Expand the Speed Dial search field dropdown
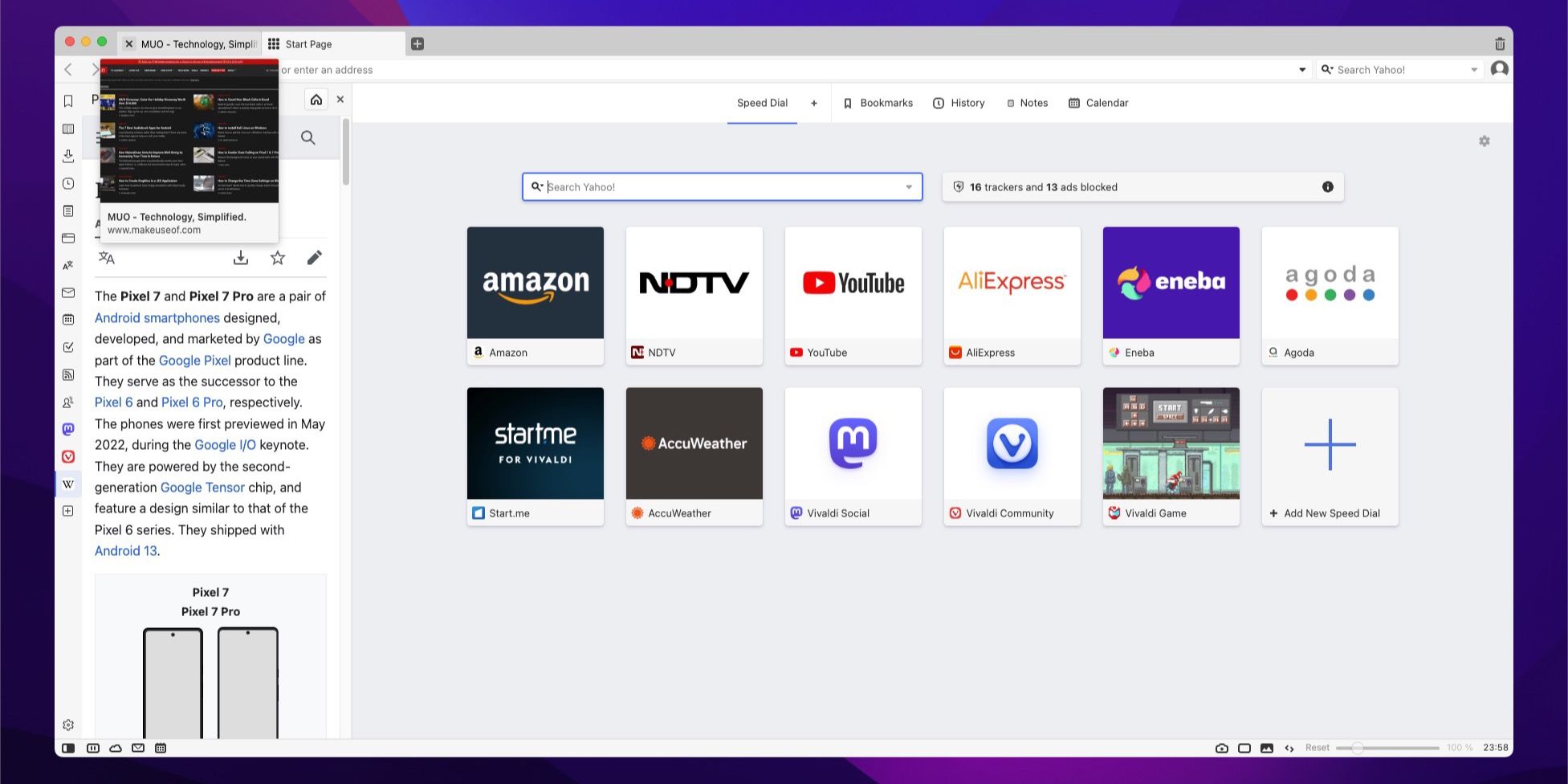Screen dimensions: 1568x784 (x=909, y=187)
